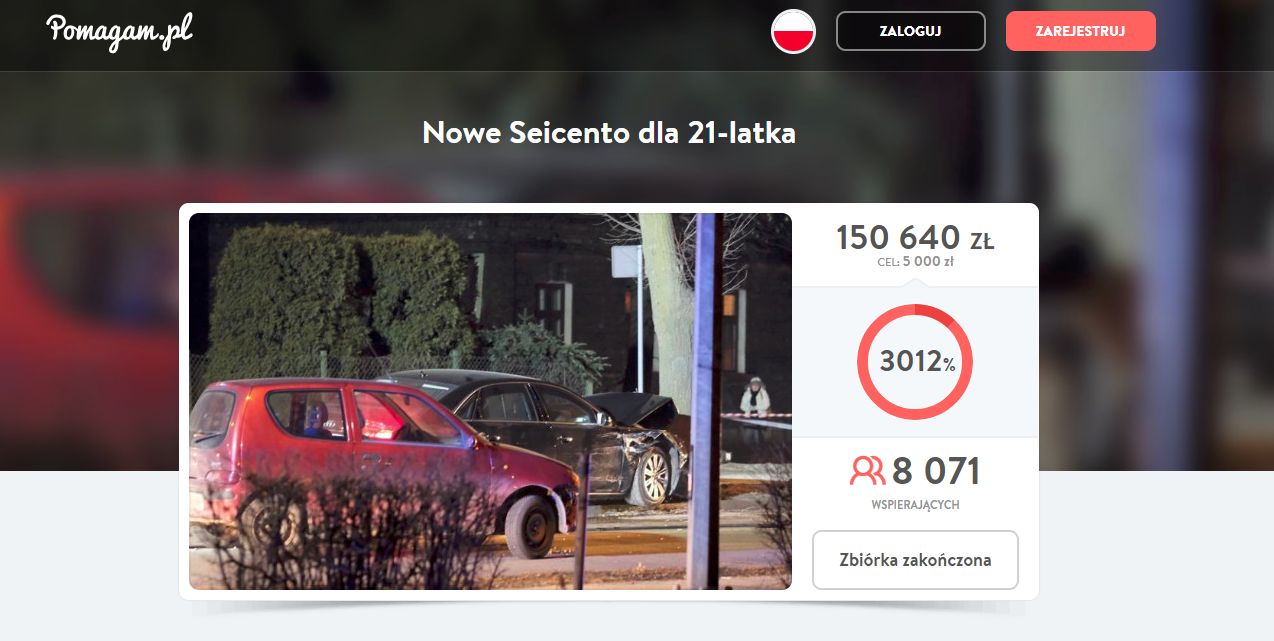Click the supporters people icon
1274x641 pixels.
point(867,470)
